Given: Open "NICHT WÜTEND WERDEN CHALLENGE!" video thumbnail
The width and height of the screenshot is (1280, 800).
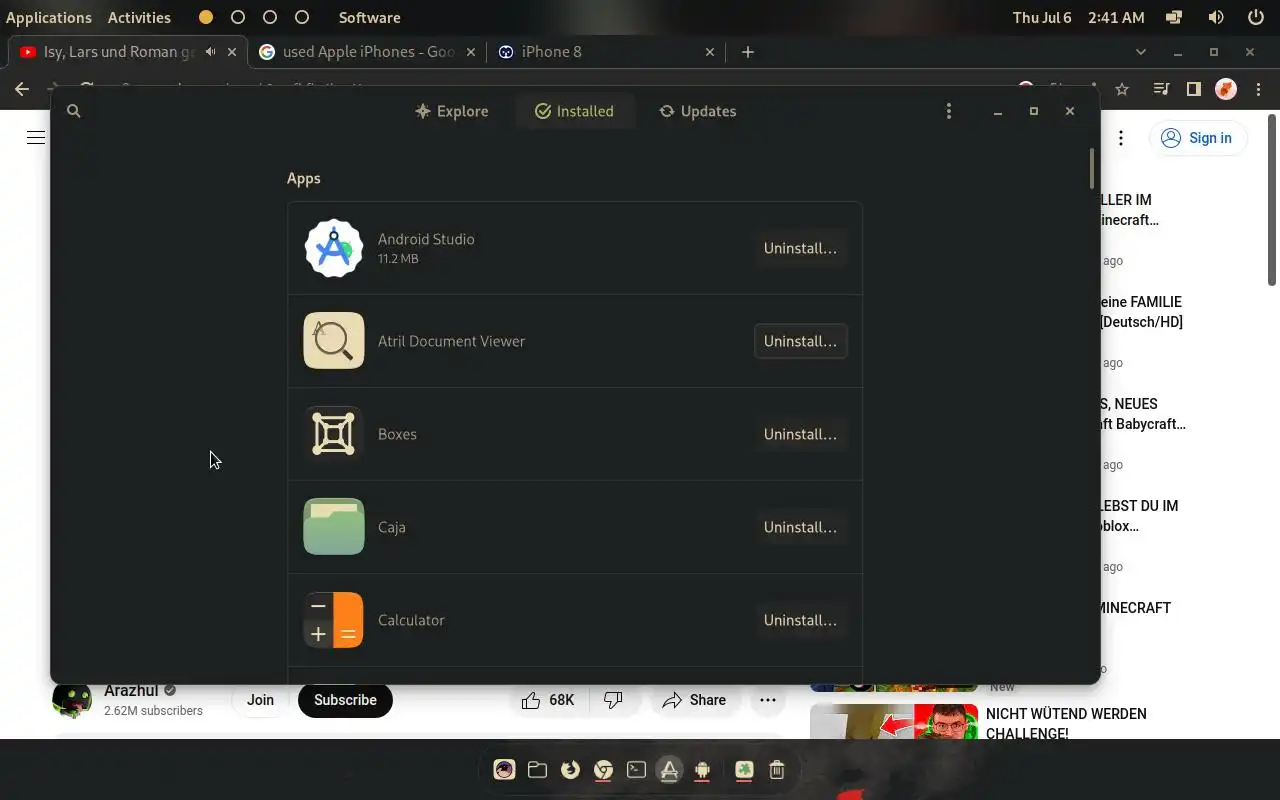Looking at the screenshot, I should point(894,722).
